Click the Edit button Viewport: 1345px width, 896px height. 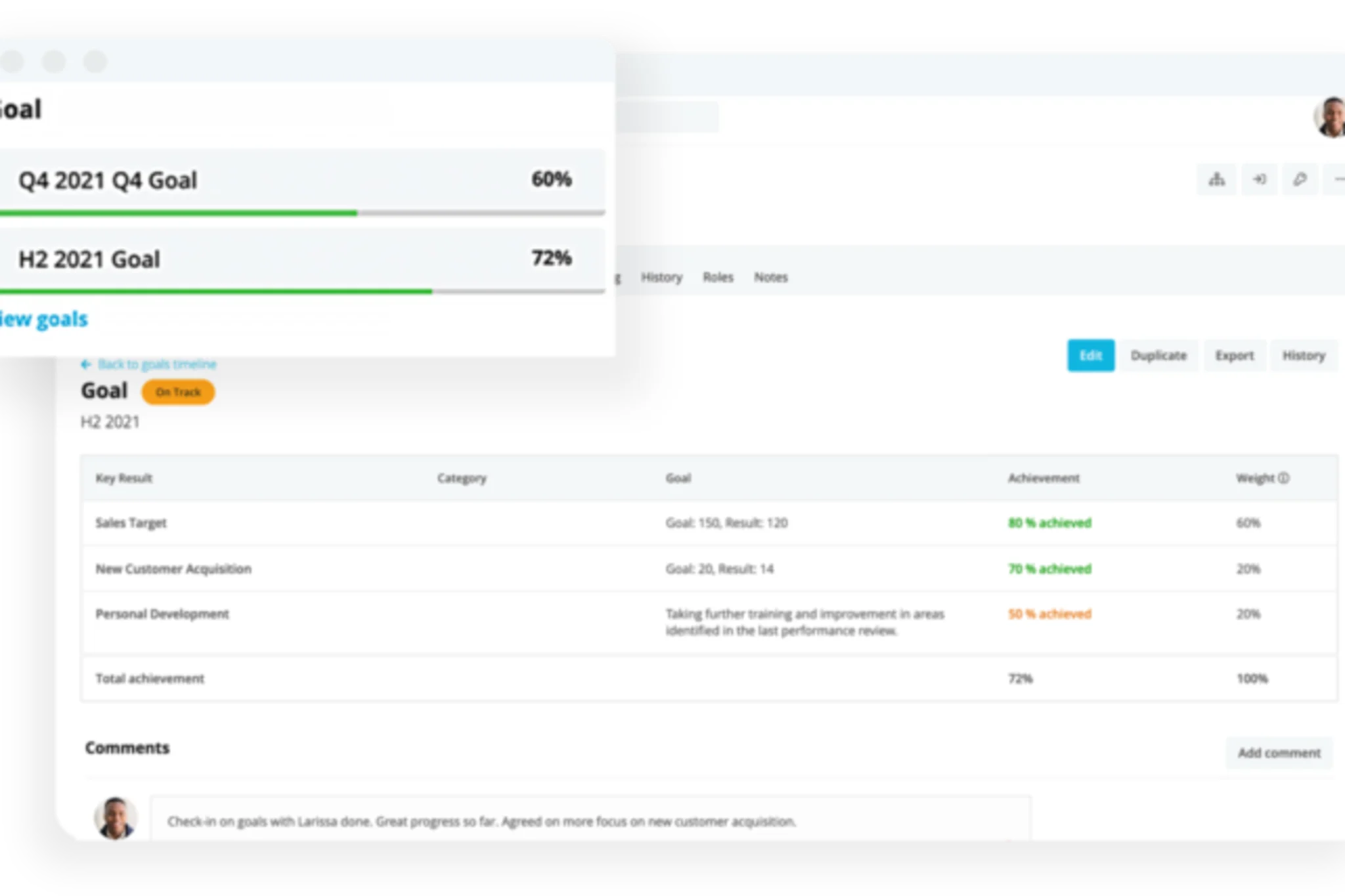point(1090,355)
